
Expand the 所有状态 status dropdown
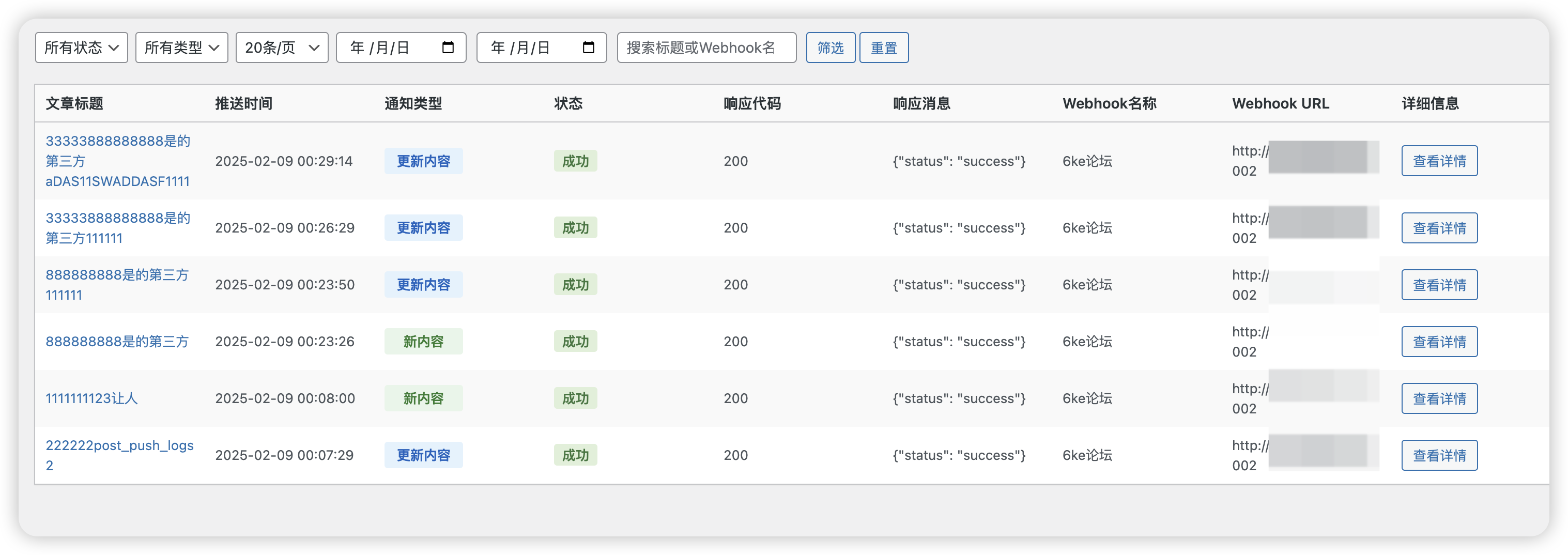81,48
